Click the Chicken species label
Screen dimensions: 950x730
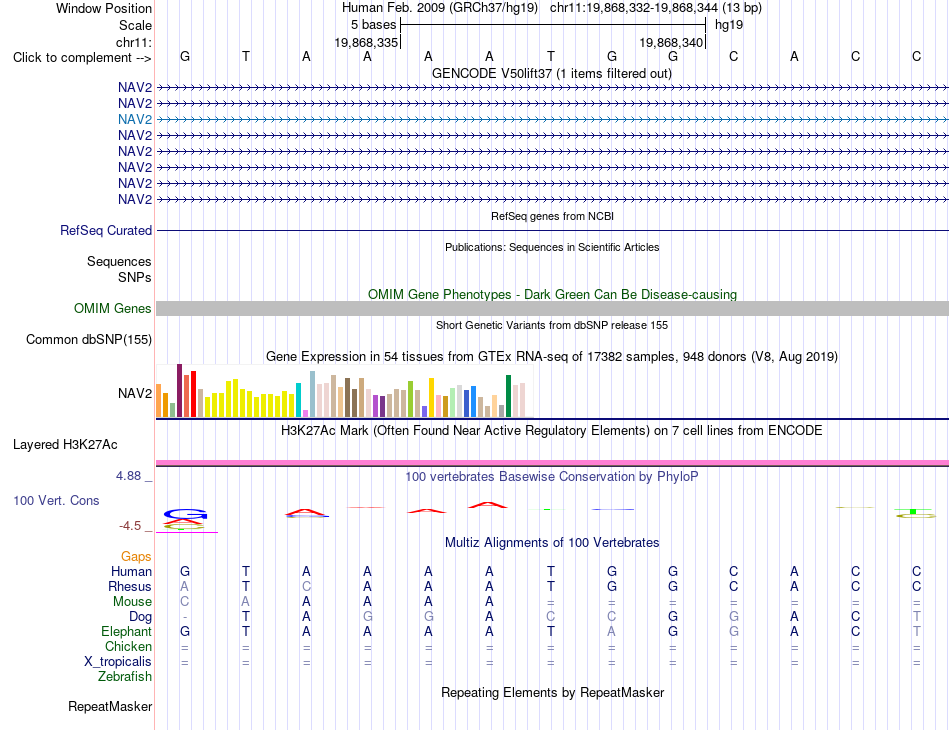coord(128,646)
